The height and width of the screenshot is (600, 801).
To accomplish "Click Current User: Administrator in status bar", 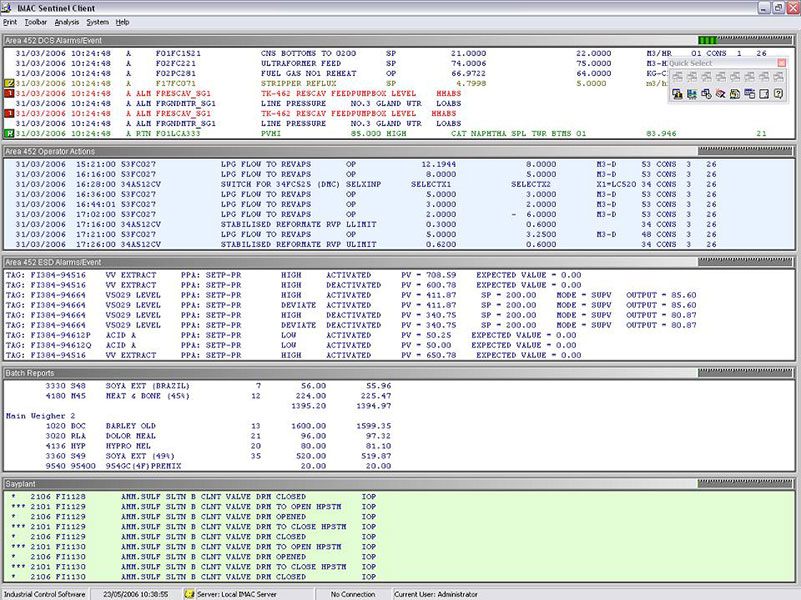I will pos(440,593).
